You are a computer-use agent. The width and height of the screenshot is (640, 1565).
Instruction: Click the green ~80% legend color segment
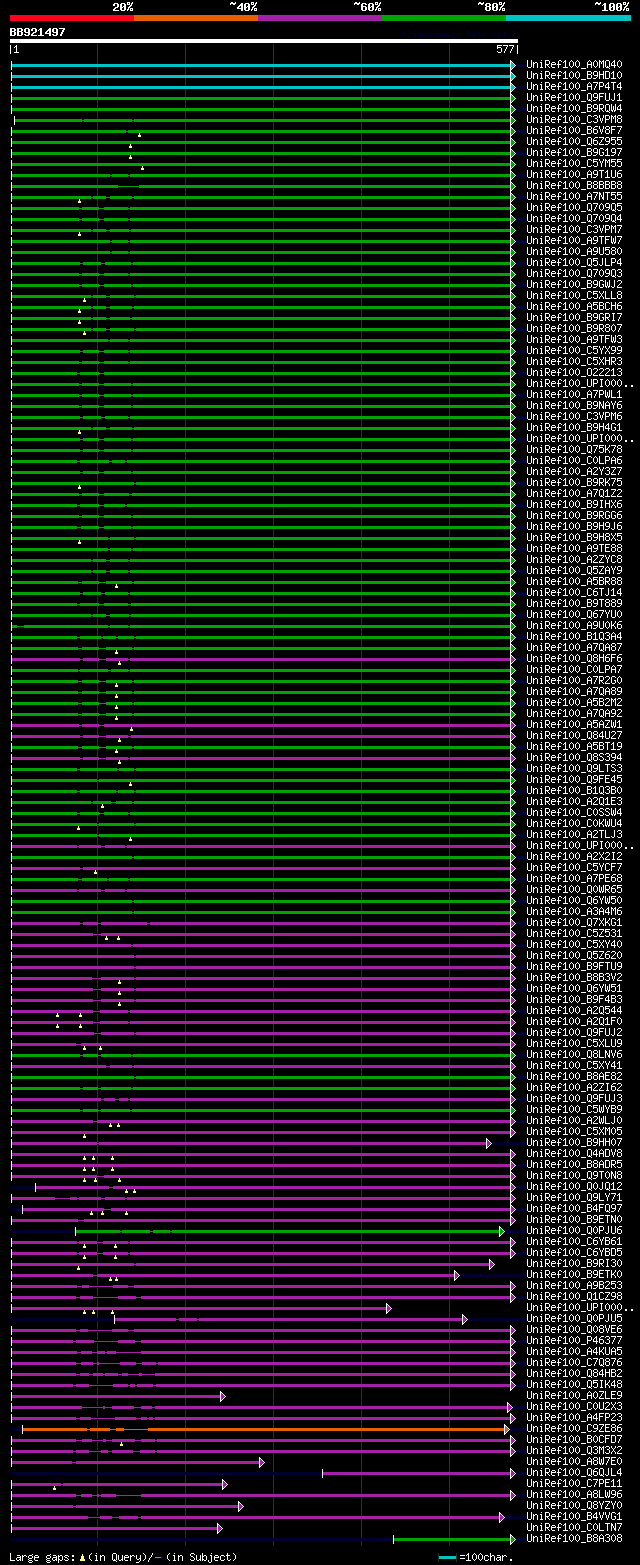pyautogui.click(x=444, y=18)
